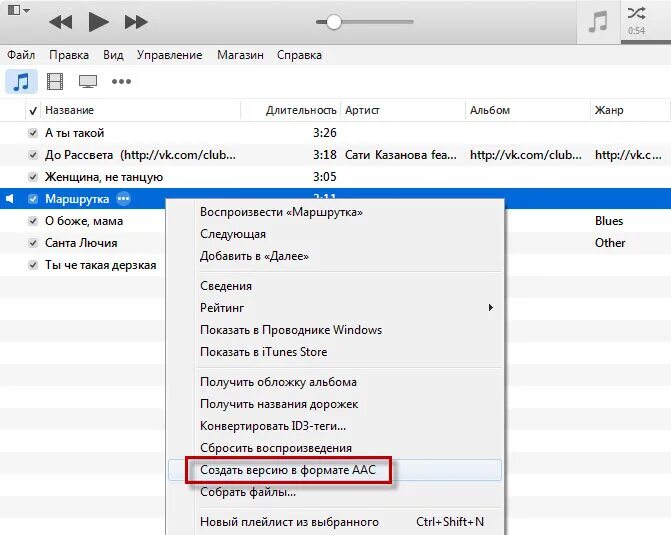The width and height of the screenshot is (671, 535).
Task: Open the Movies library film icon
Action: coord(55,81)
